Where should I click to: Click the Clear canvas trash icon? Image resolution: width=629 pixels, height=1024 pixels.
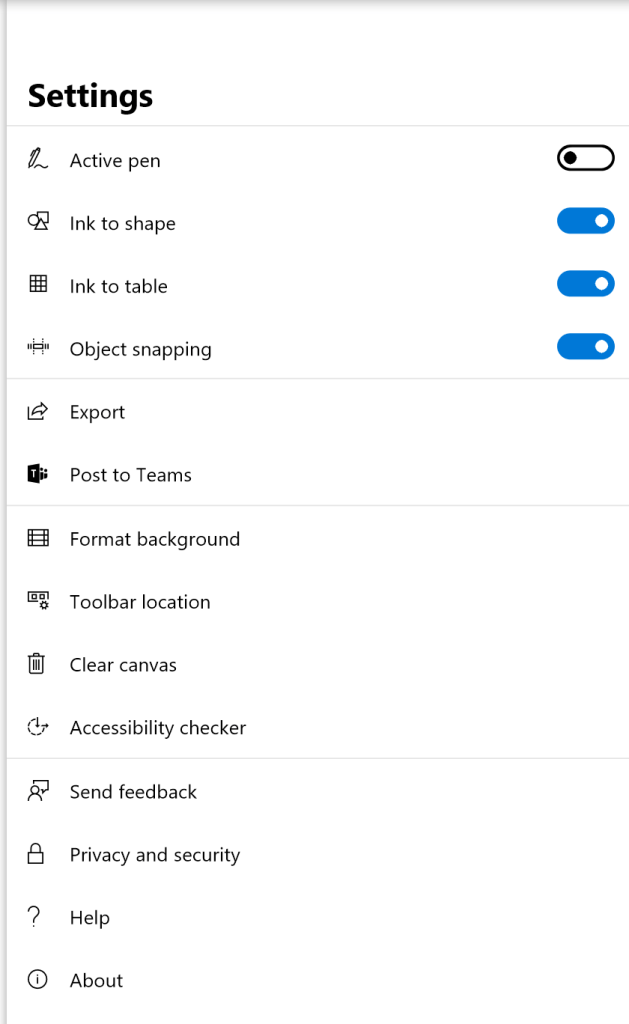point(37,664)
